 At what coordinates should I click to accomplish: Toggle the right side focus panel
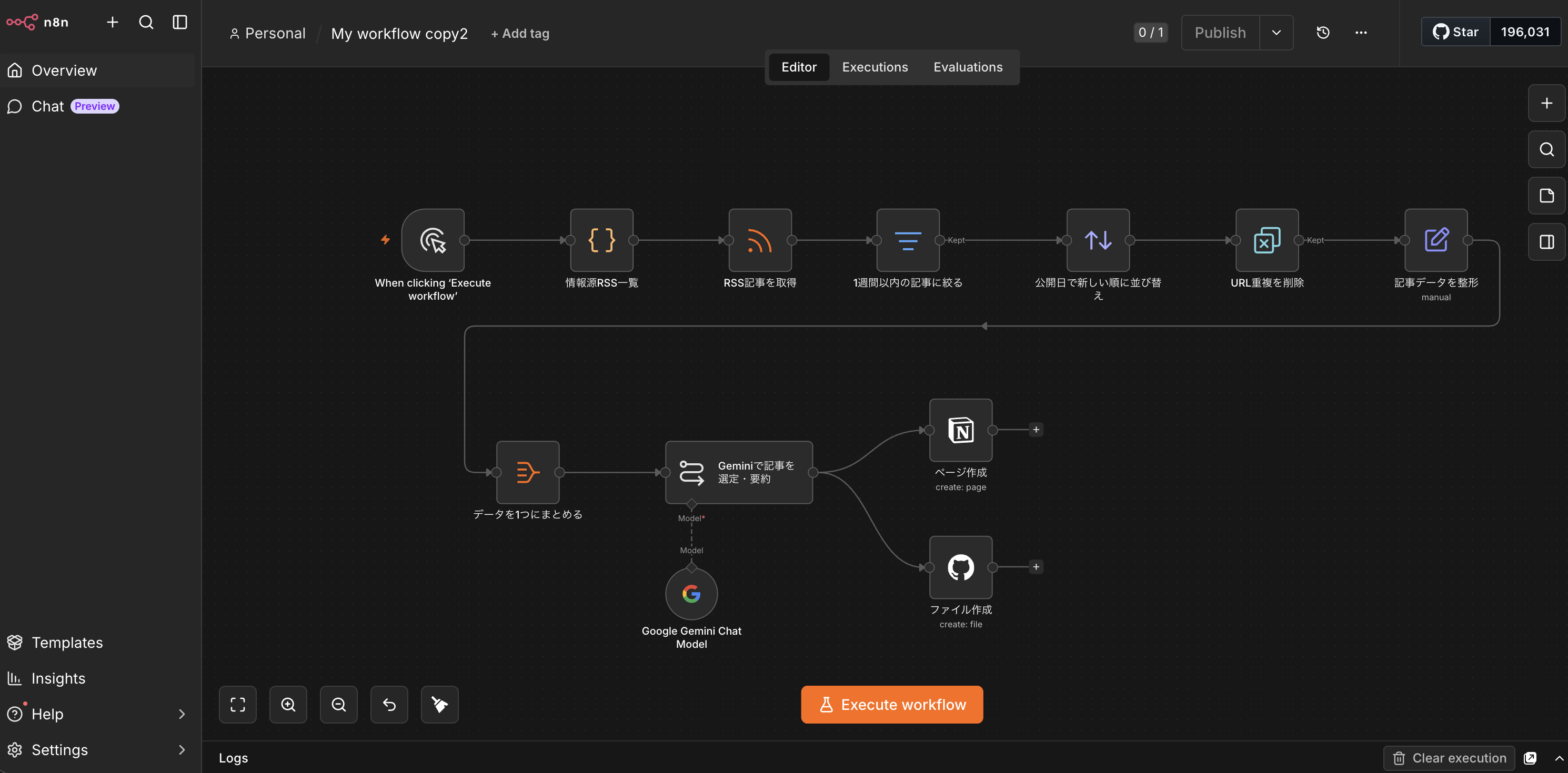[x=1546, y=242]
